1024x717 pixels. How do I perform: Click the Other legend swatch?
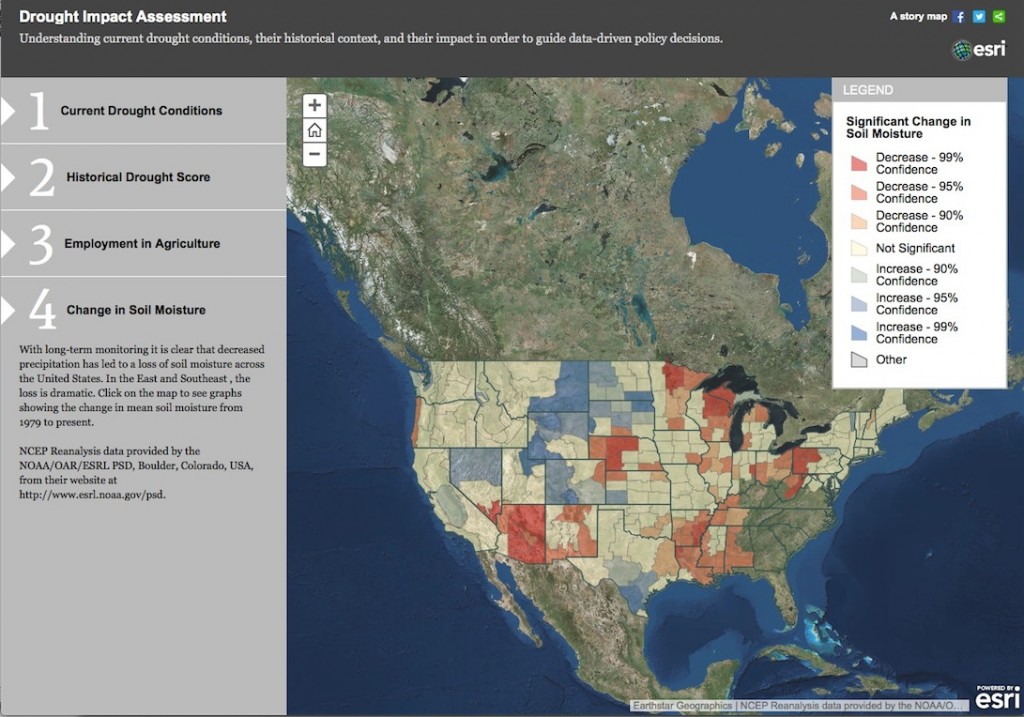859,360
